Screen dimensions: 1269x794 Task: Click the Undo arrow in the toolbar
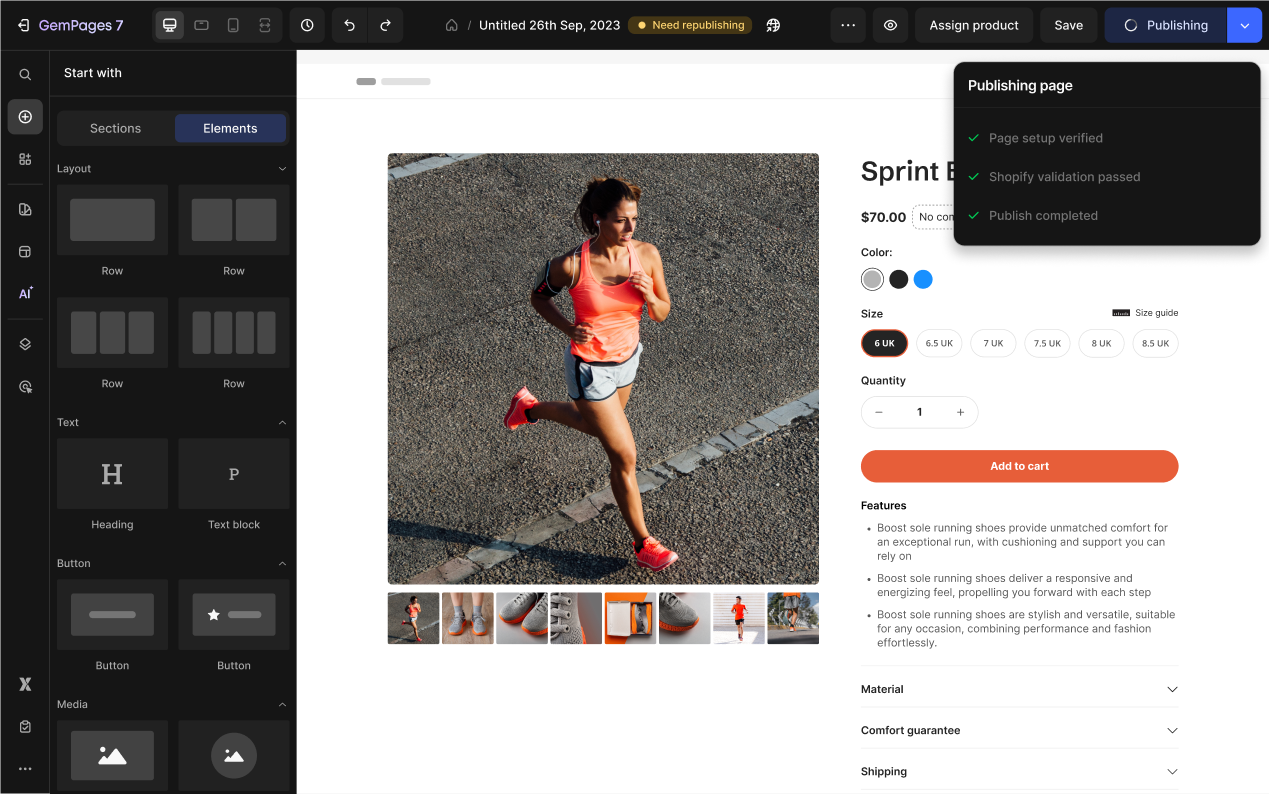tap(349, 25)
